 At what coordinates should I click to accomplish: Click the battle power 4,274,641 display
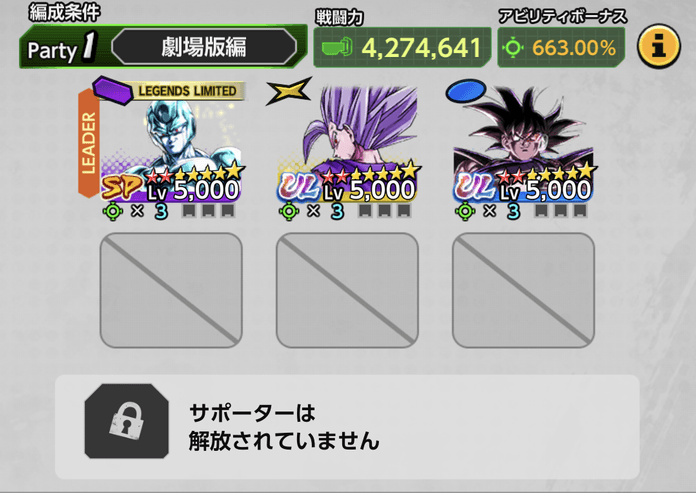pyautogui.click(x=402, y=47)
